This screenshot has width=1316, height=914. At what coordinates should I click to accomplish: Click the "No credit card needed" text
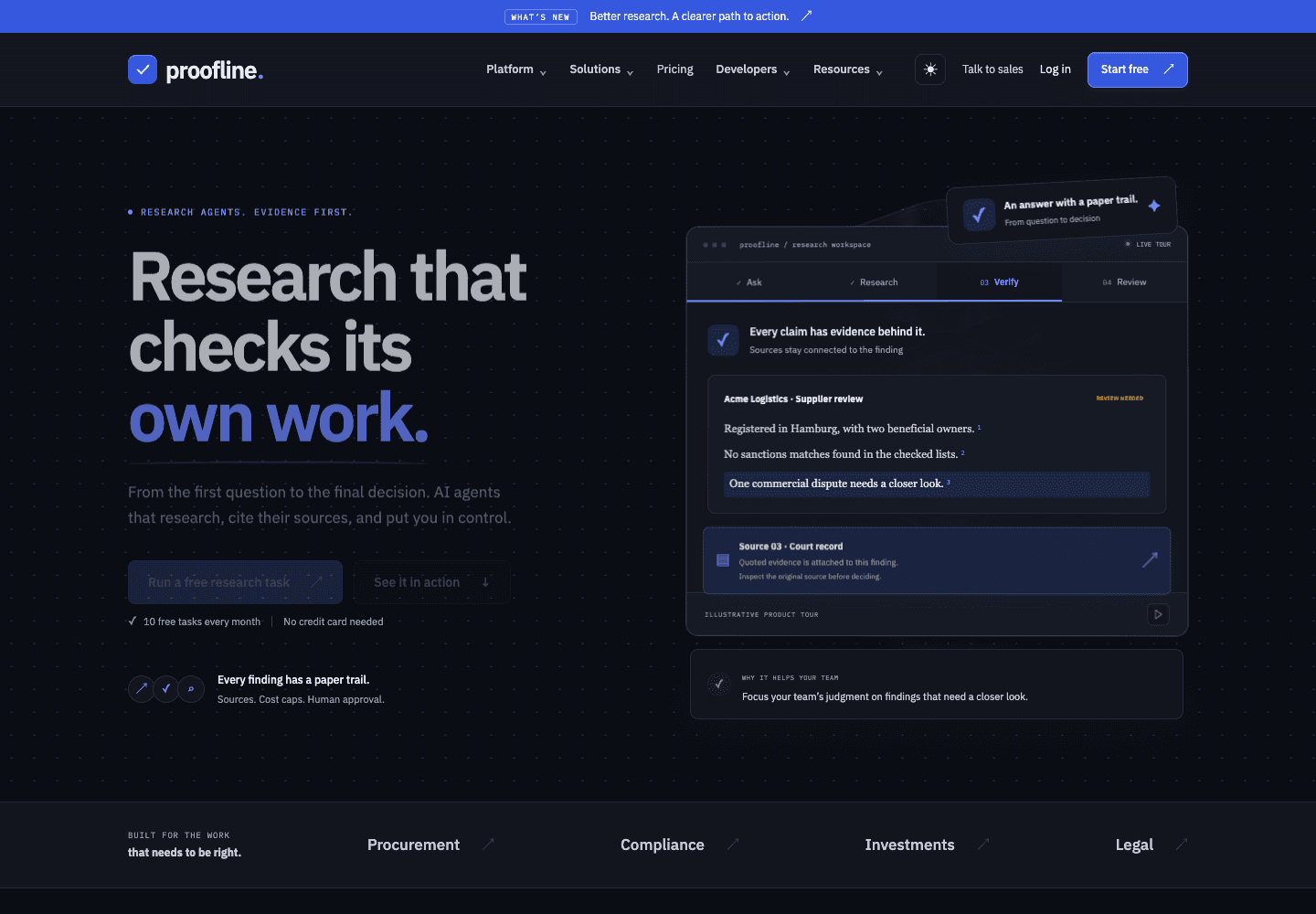(x=334, y=622)
